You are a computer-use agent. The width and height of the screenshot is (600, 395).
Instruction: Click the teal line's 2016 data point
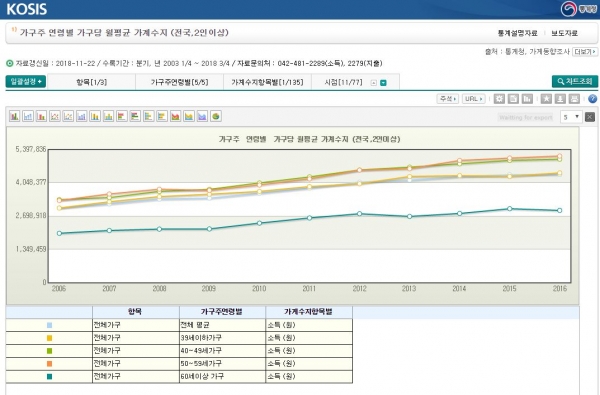[559, 211]
